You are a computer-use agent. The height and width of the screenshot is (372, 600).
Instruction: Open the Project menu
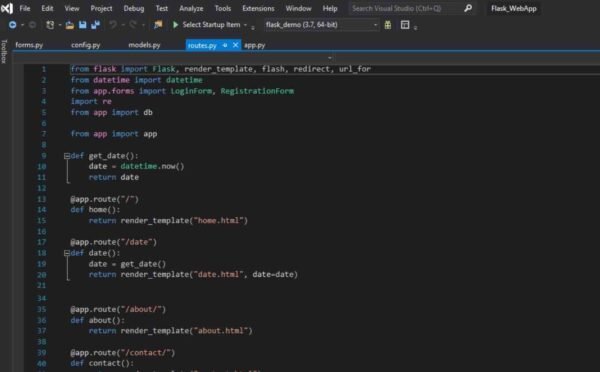point(101,8)
